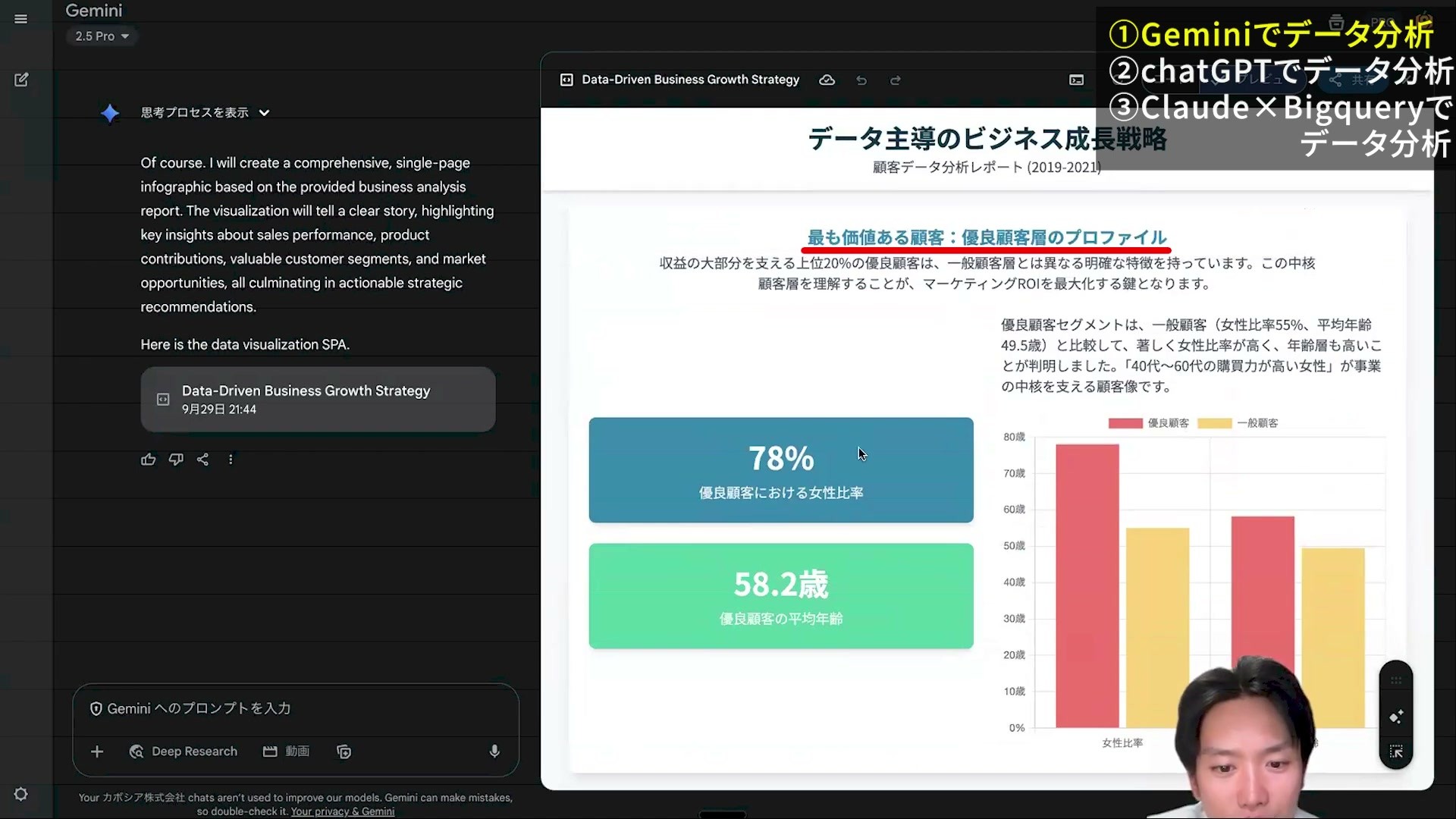Image resolution: width=1456 pixels, height=819 pixels.
Task: Open the Your privacy & Gemini link
Action: 343,811
